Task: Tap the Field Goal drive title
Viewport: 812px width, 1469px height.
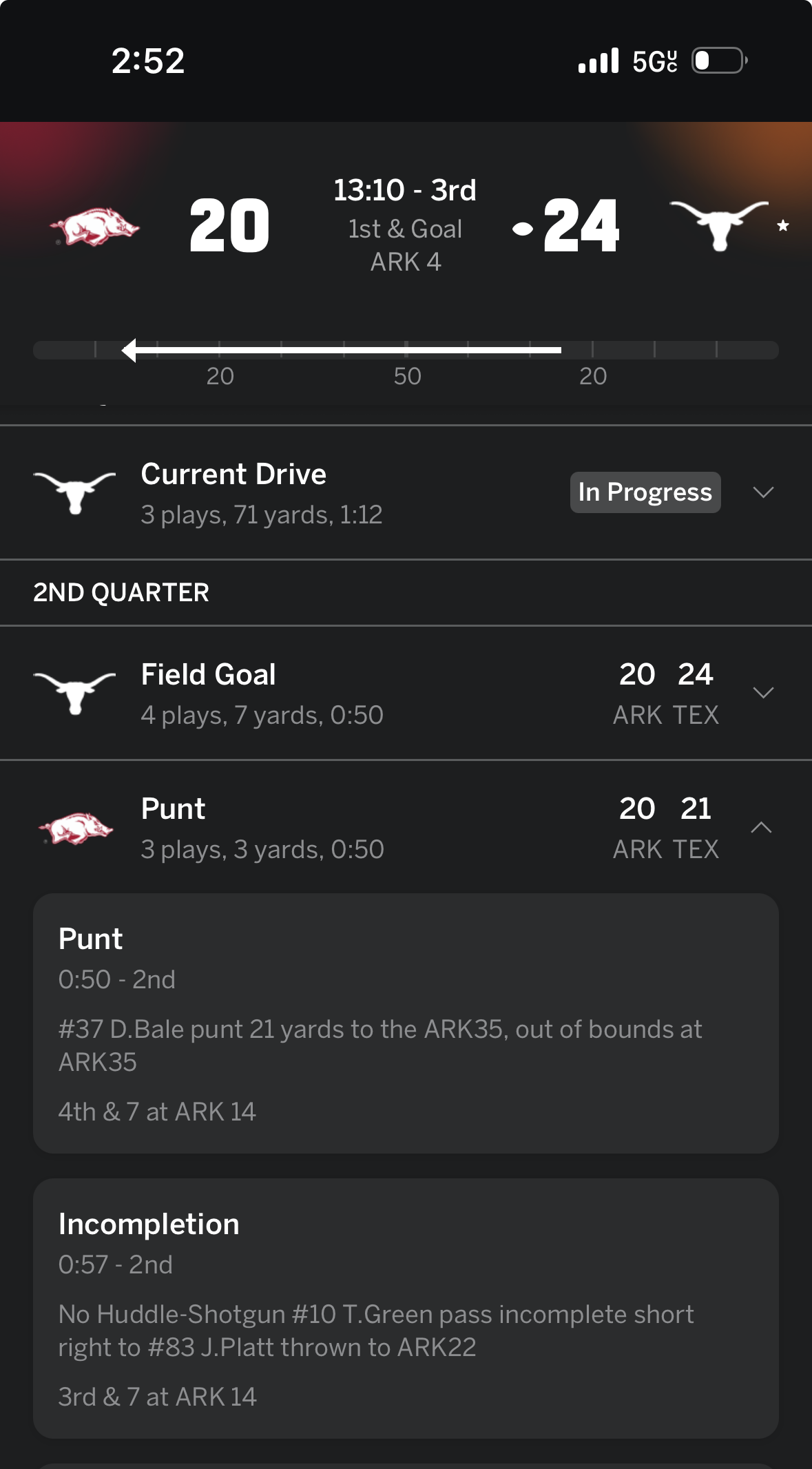Action: coord(208,675)
